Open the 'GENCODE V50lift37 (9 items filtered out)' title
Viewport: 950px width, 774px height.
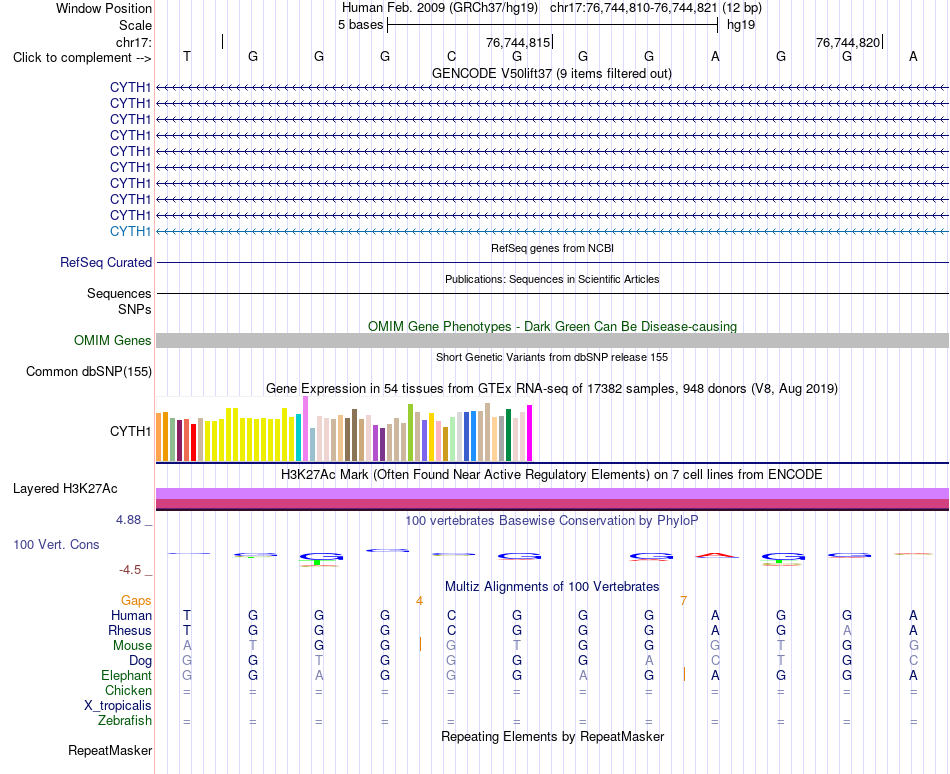point(552,73)
